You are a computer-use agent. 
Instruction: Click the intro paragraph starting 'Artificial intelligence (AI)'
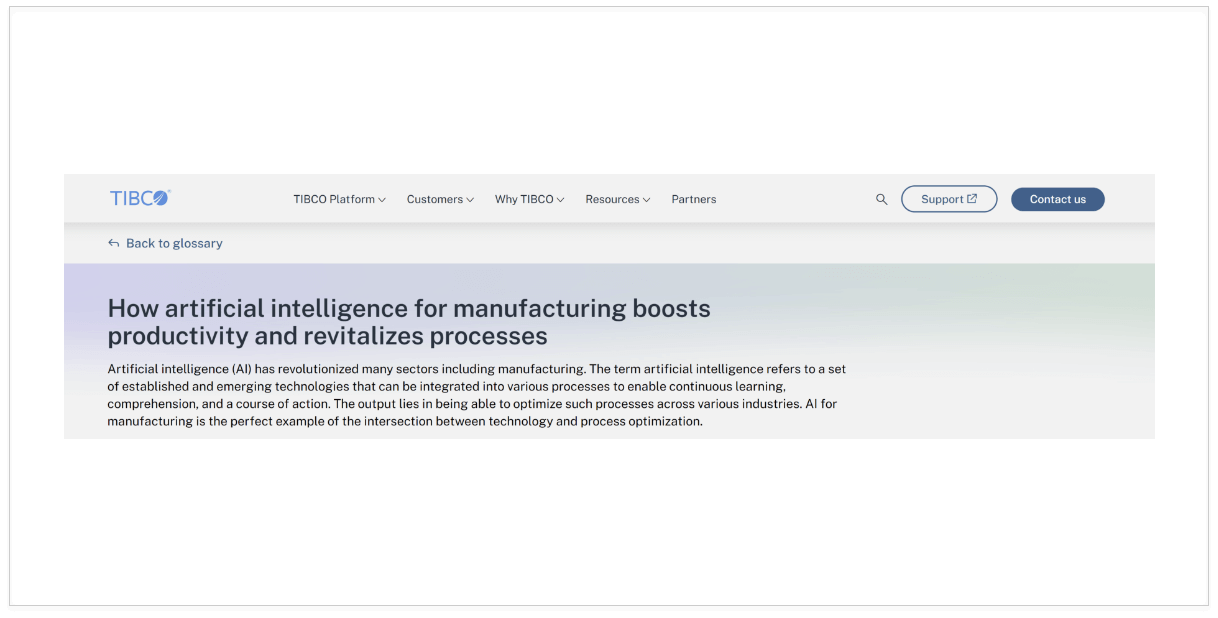pyautogui.click(x=476, y=395)
